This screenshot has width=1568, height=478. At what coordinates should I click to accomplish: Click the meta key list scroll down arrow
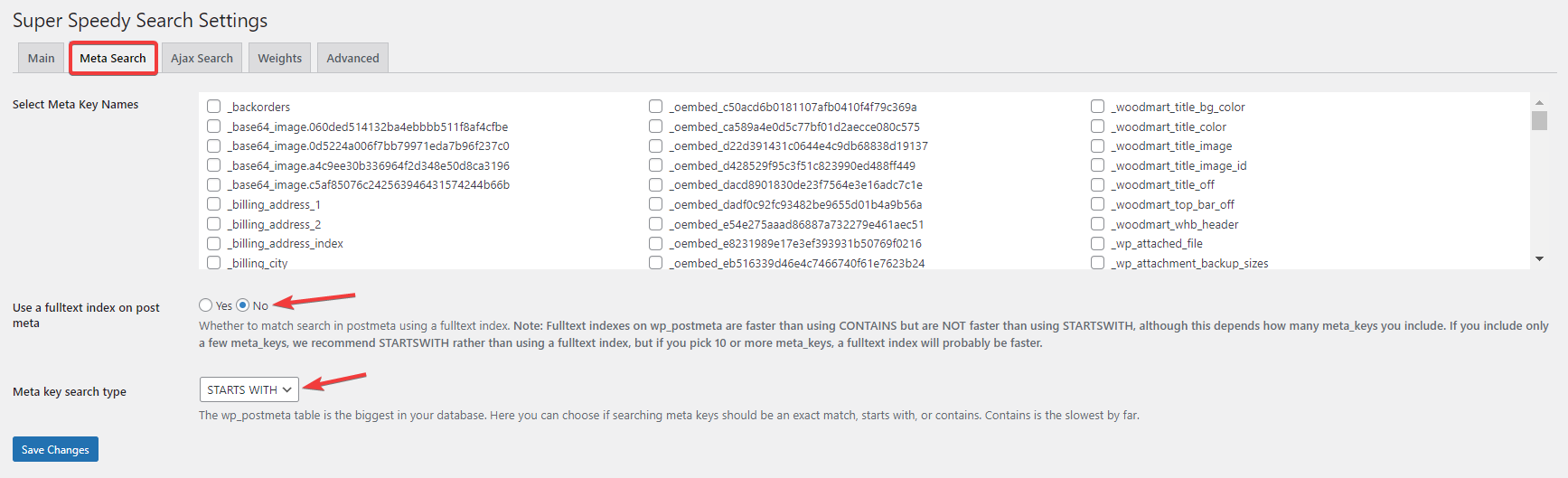click(1539, 259)
